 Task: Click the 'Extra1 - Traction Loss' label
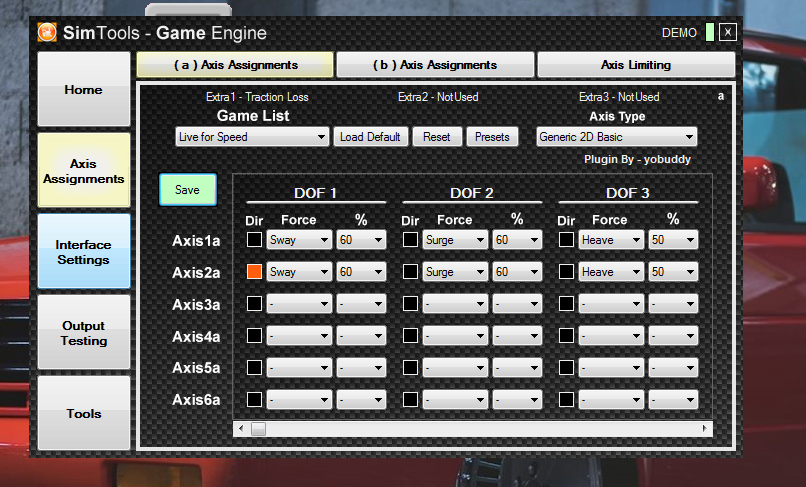click(257, 97)
